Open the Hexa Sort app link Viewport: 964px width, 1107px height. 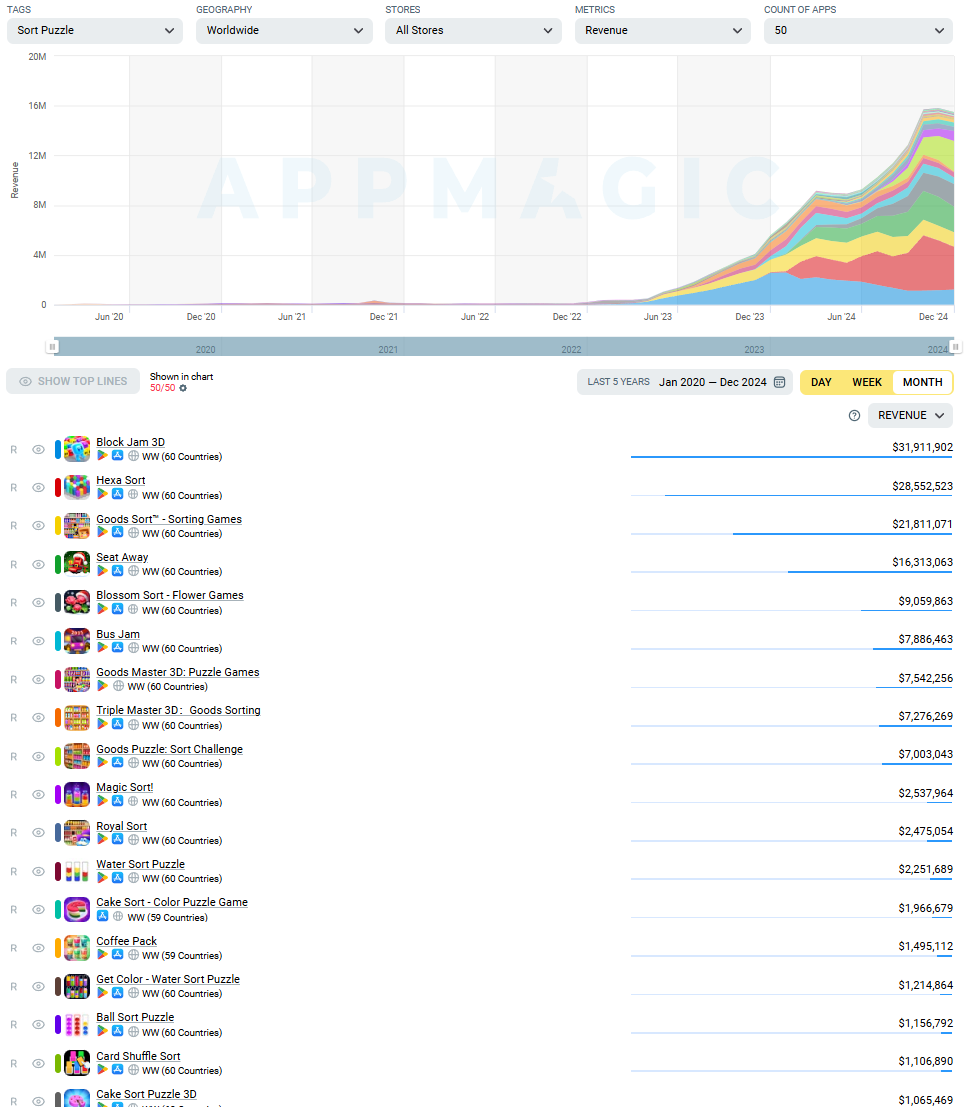coord(121,480)
